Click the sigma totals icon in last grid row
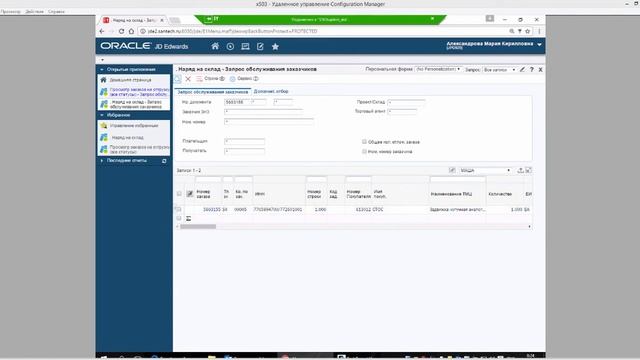The image size is (640, 360). pos(188,219)
